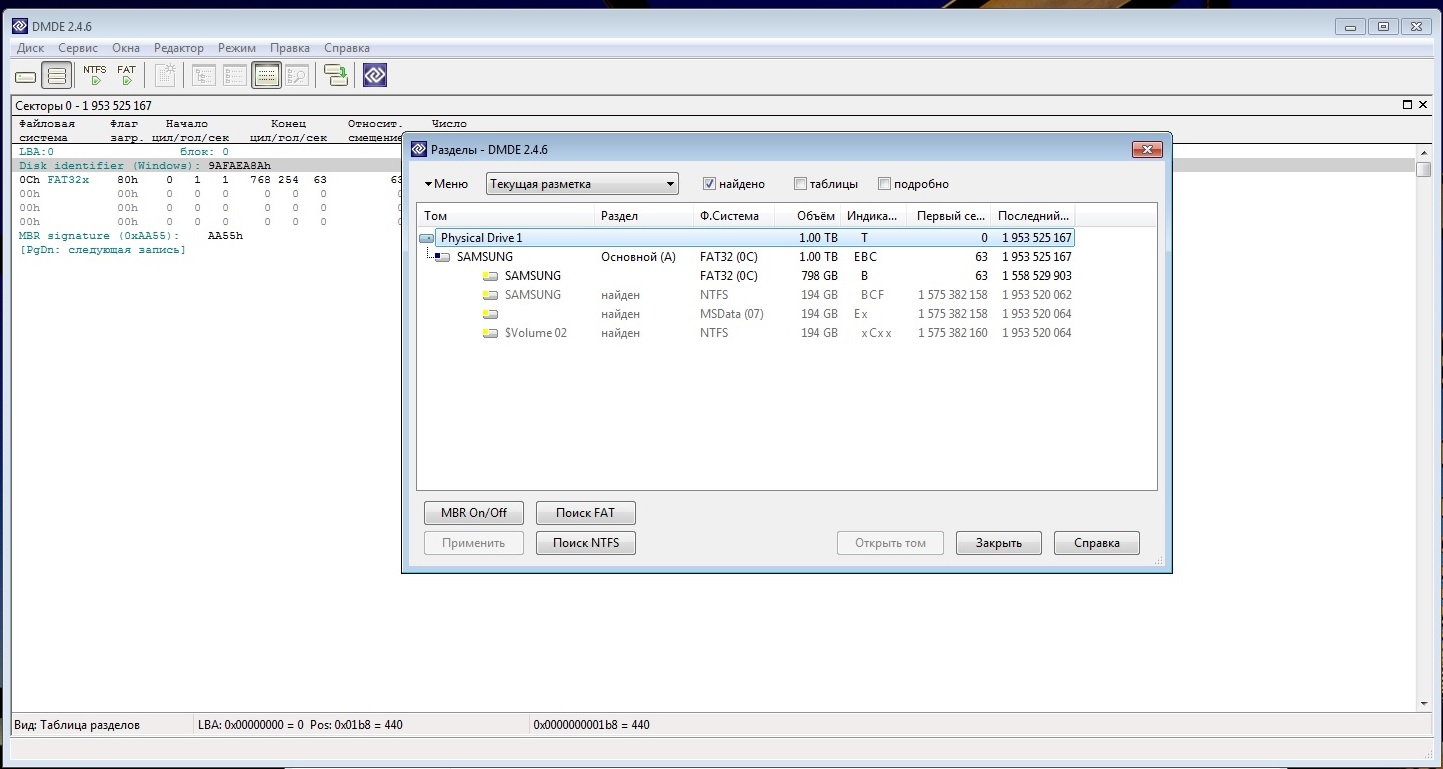The image size is (1443, 769).
Task: Enable the 'таблицы' checkbox
Action: (800, 184)
